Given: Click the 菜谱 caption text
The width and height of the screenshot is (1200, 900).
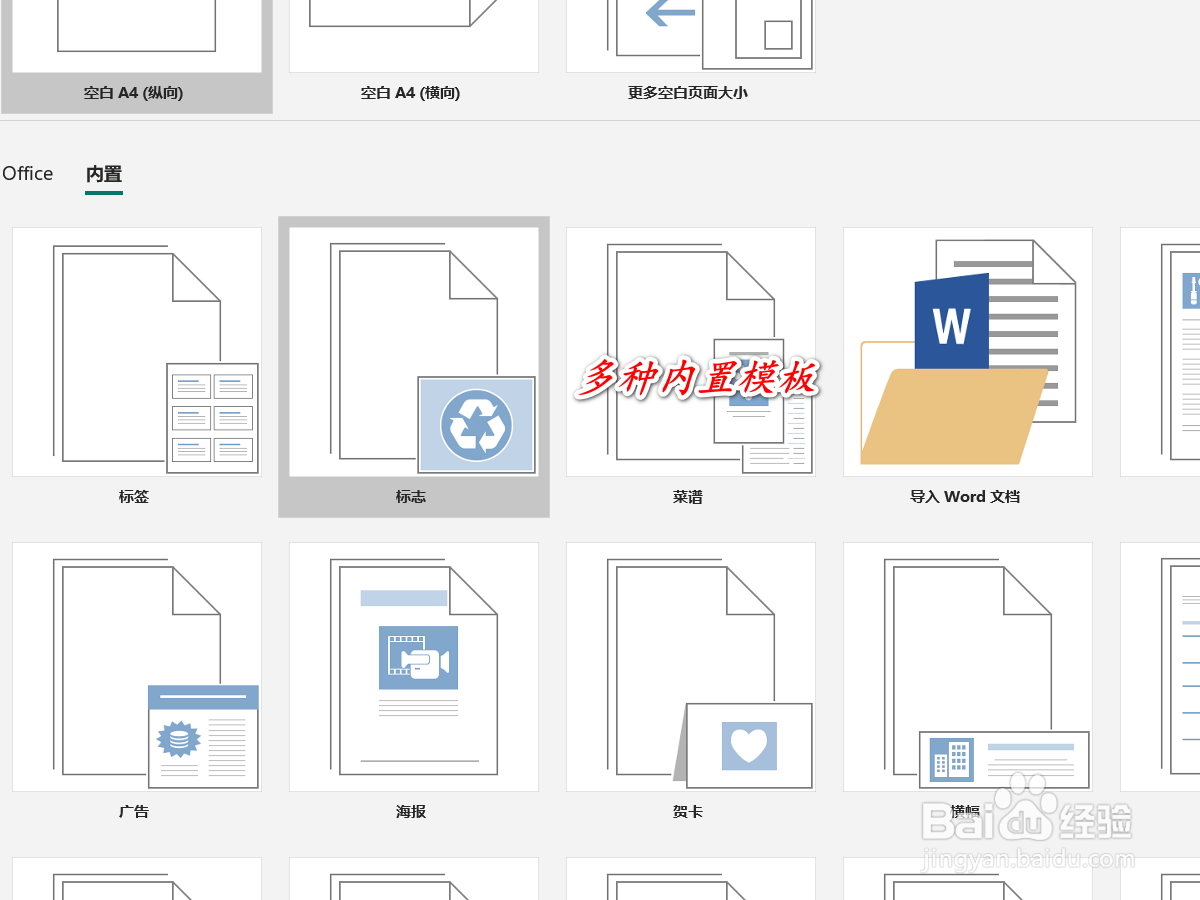Looking at the screenshot, I should pyautogui.click(x=688, y=497).
